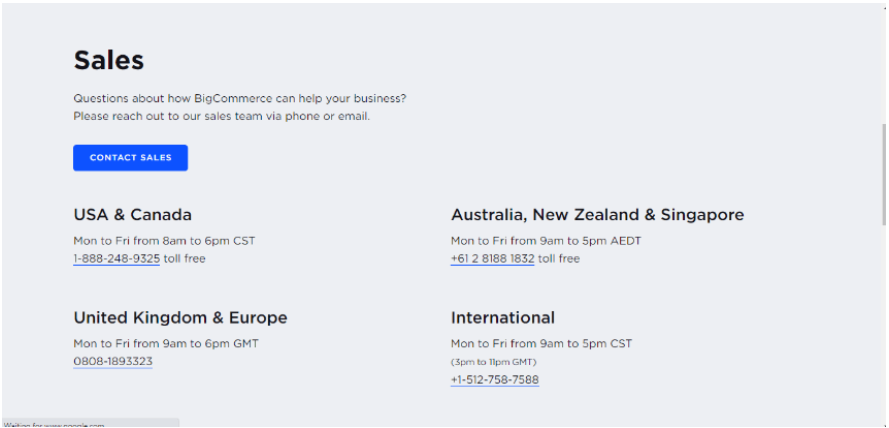This screenshot has height=428, width=889.
Task: Select the UK phone link 0808-1893323
Action: 113,362
